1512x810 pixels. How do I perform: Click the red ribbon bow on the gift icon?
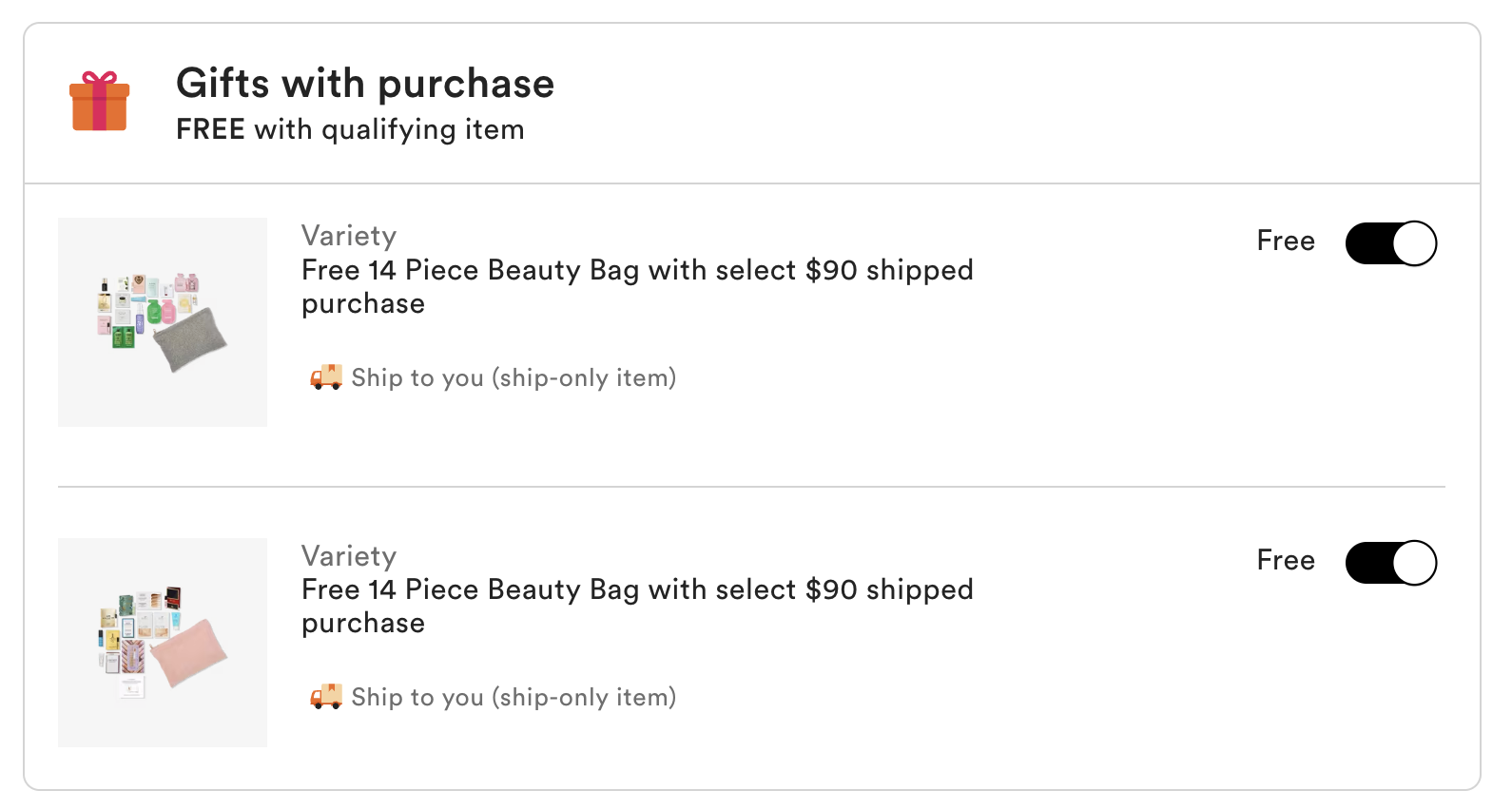pyautogui.click(x=99, y=78)
